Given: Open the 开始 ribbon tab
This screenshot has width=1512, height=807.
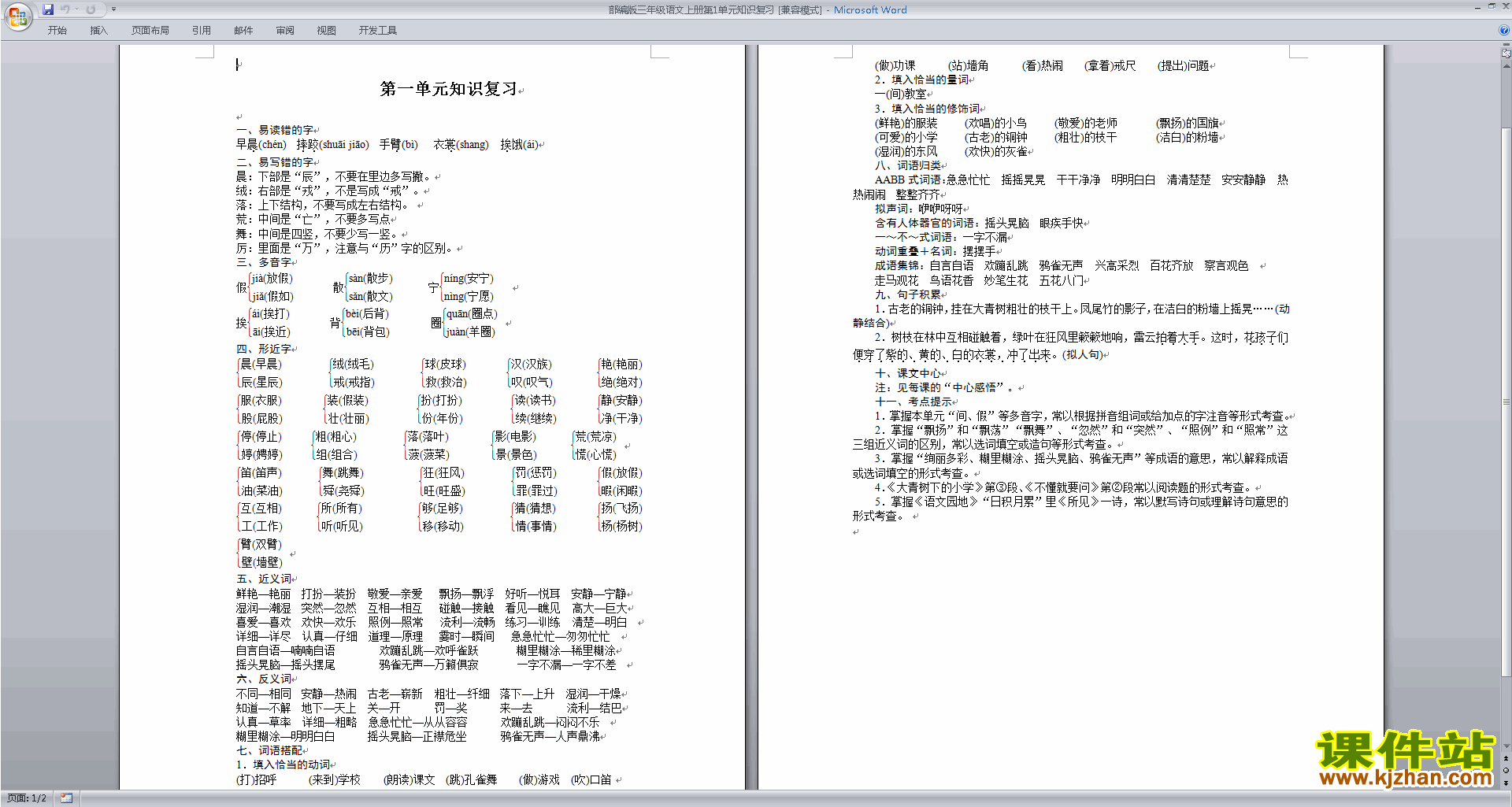Looking at the screenshot, I should (57, 31).
